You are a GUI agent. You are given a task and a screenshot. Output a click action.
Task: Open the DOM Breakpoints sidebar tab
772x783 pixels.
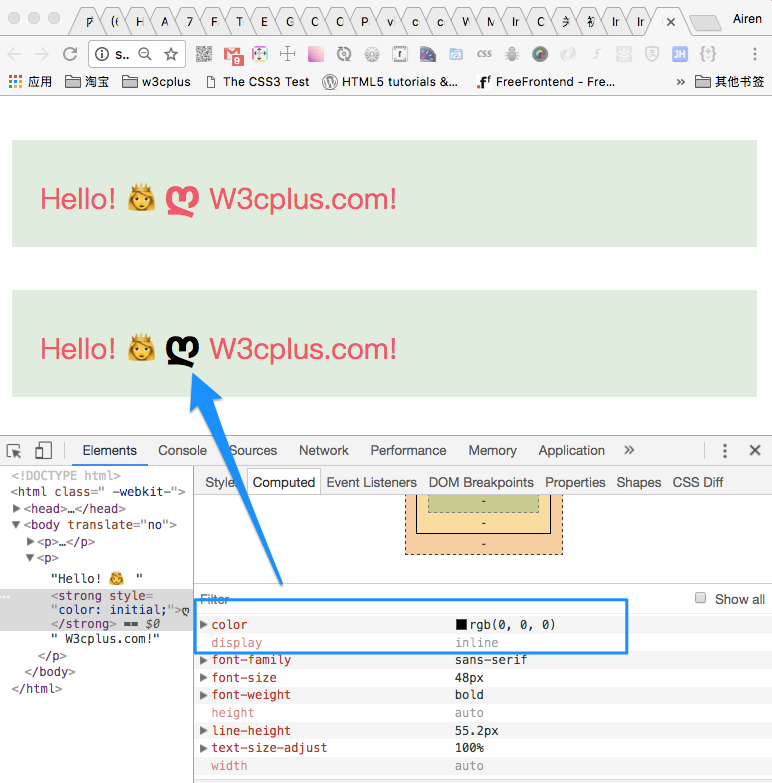click(481, 482)
